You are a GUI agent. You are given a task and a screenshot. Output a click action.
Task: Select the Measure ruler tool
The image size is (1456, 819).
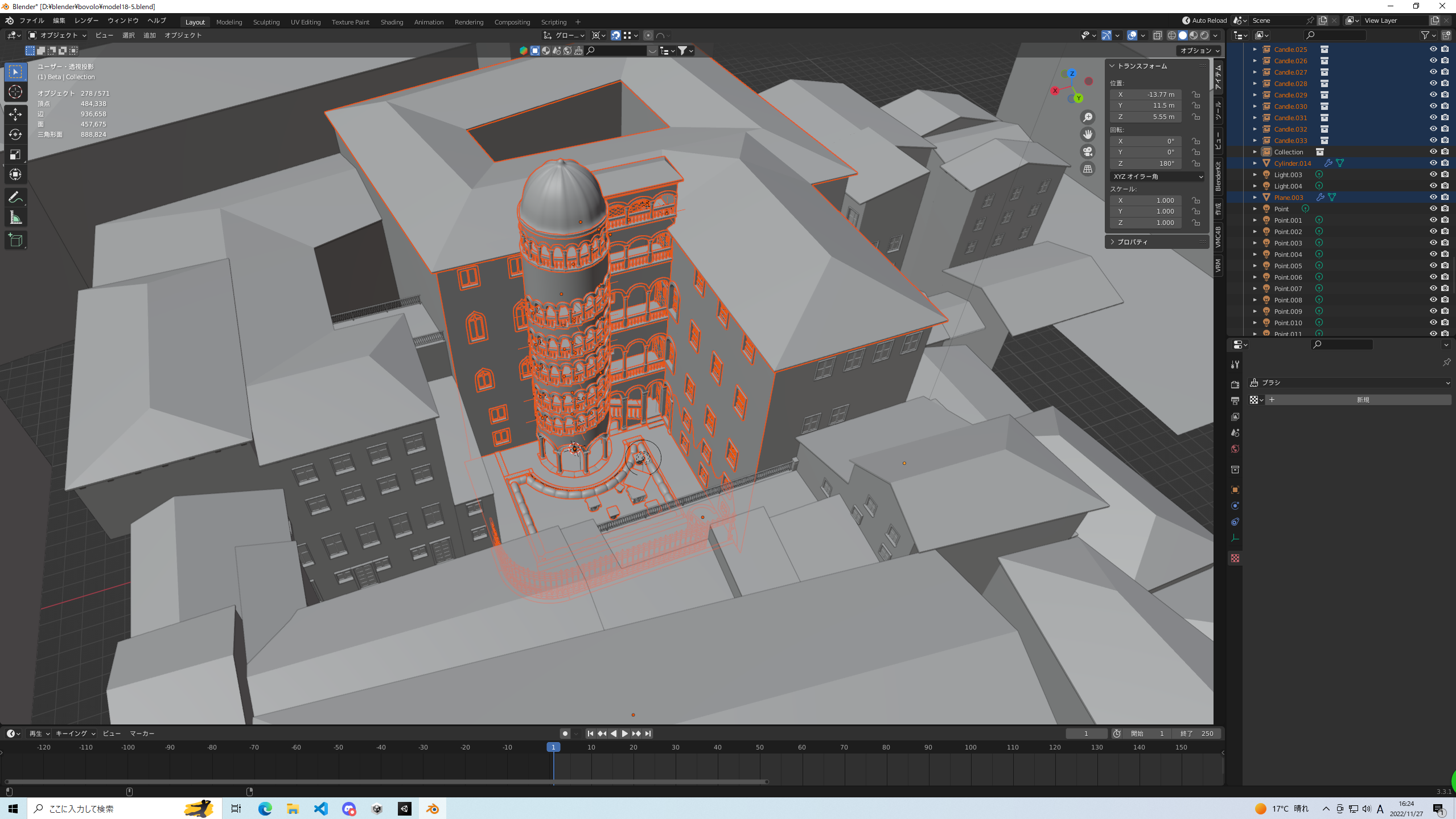pyautogui.click(x=15, y=218)
